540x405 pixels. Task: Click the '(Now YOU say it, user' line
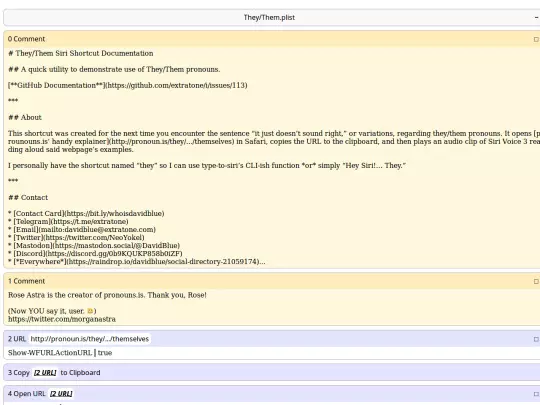coord(52,311)
